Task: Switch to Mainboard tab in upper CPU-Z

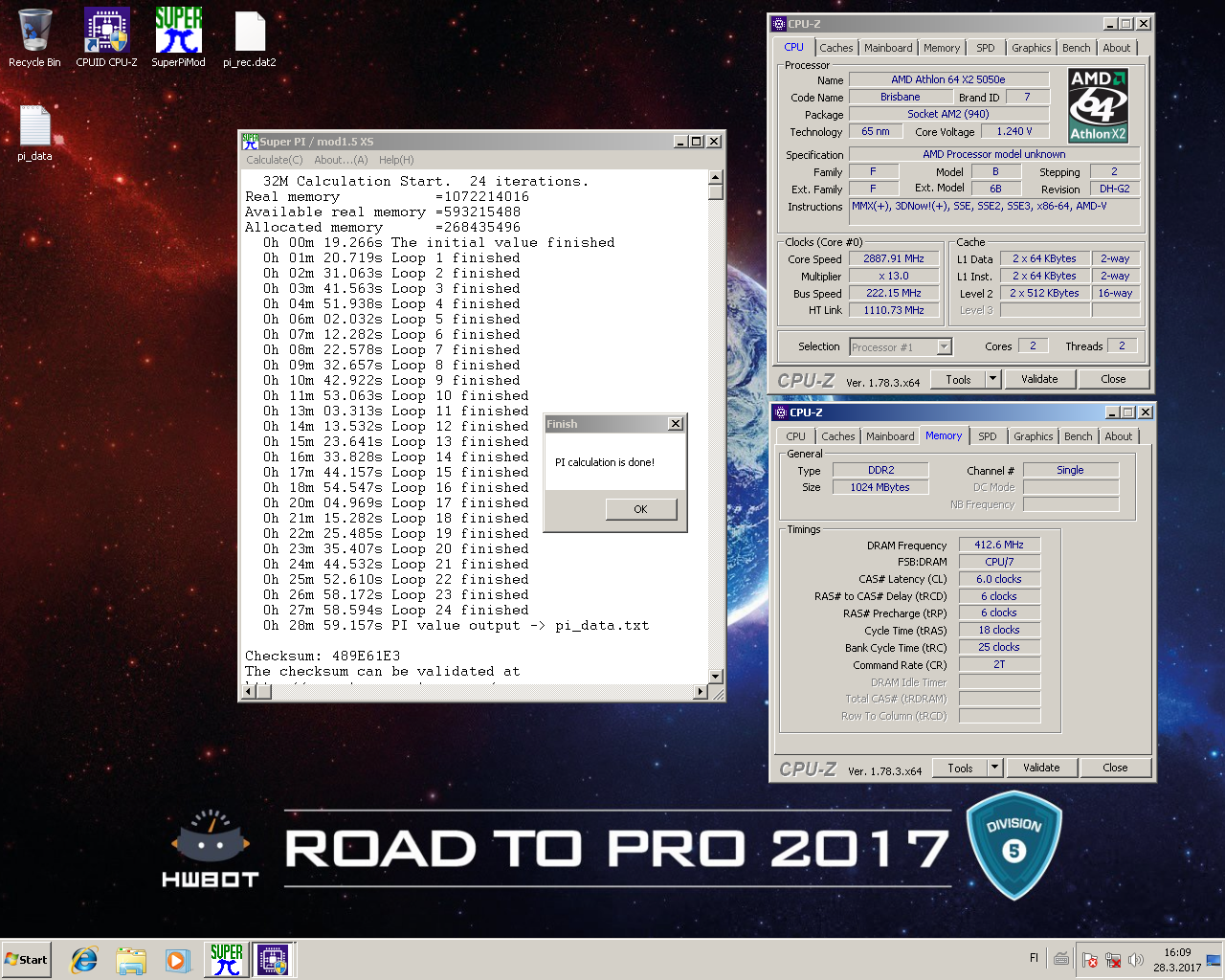Action: tap(888, 48)
